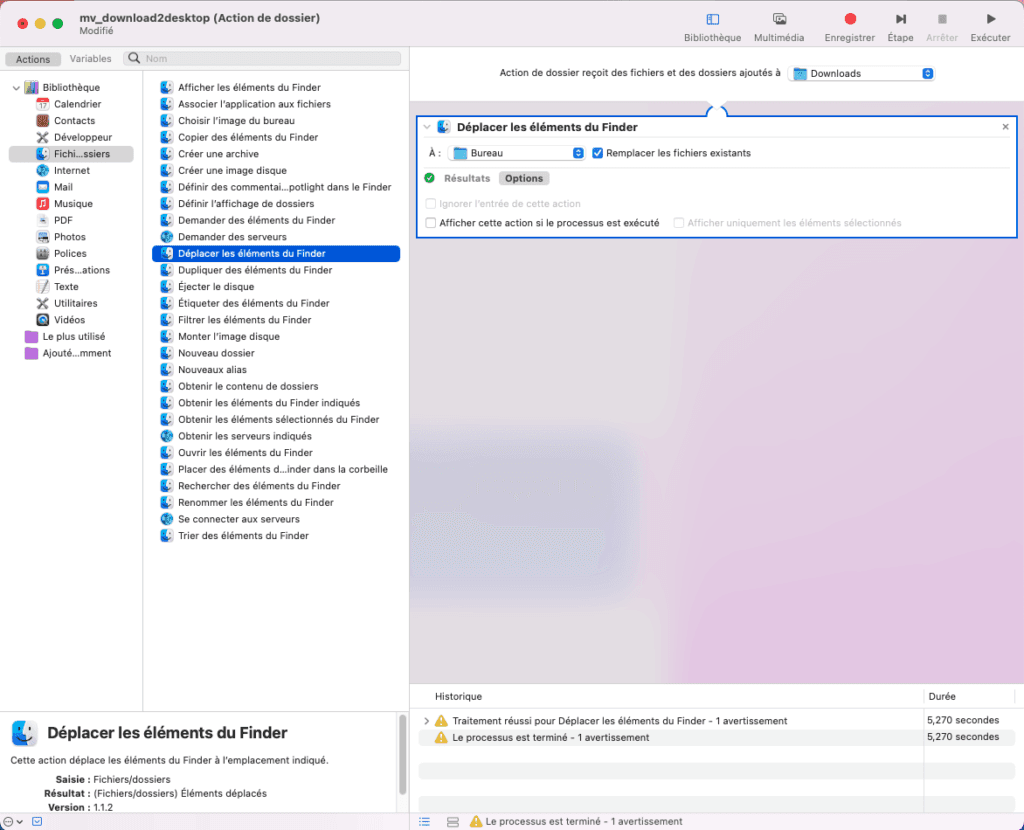The image size is (1024, 830).
Task: Open the Bibliothèque toolbar icon
Action: click(x=712, y=20)
